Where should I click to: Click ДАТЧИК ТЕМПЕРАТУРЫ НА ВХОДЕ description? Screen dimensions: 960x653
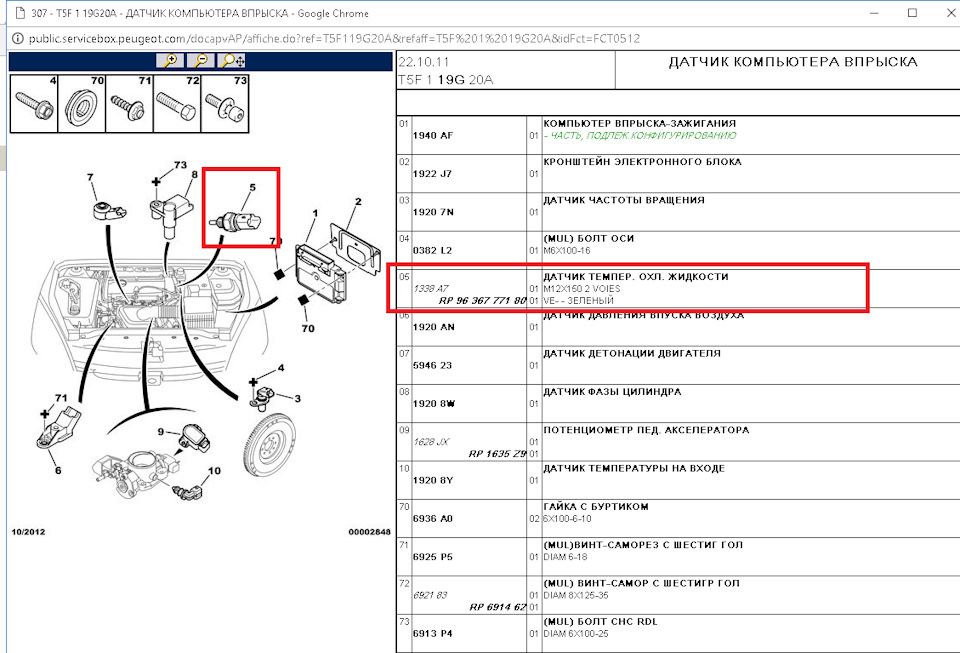tap(634, 469)
